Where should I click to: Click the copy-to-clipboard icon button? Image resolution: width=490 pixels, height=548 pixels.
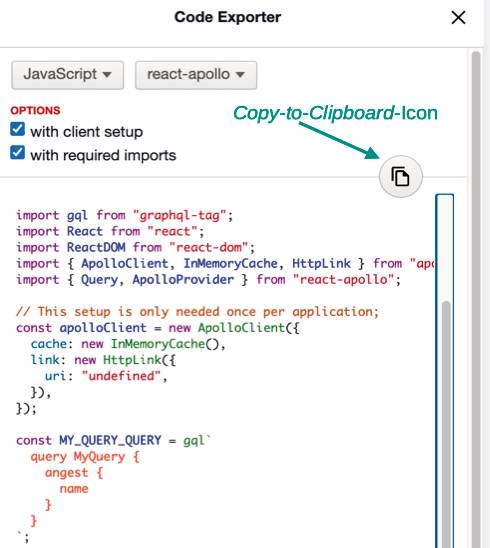[x=401, y=176]
